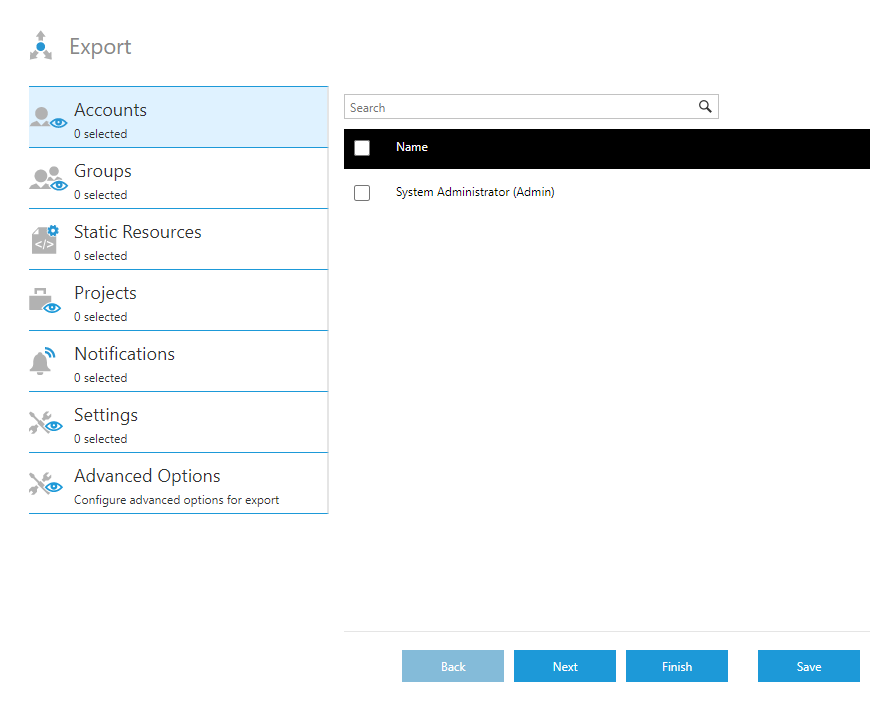Click 'Configure advanced options for export' text

pyautogui.click(x=176, y=500)
